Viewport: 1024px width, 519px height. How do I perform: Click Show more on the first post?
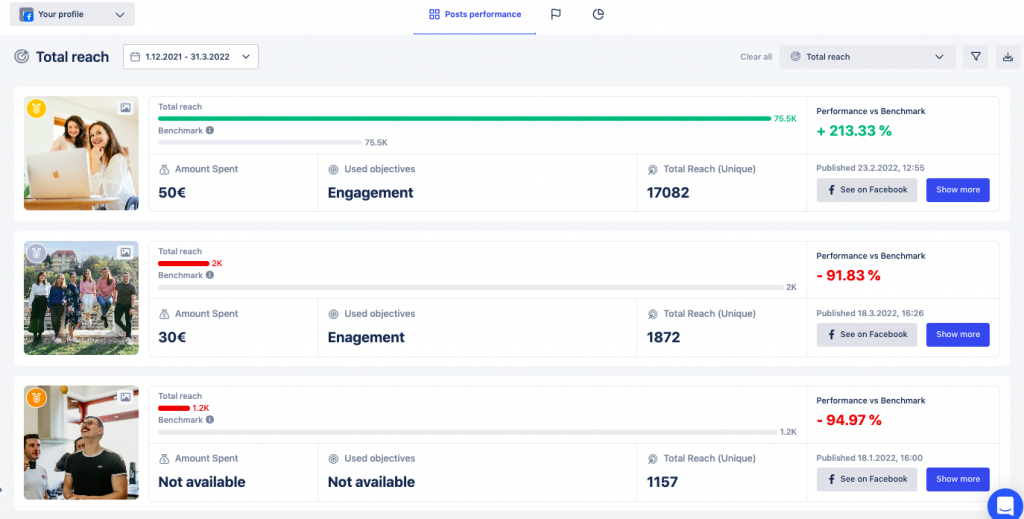pos(957,190)
